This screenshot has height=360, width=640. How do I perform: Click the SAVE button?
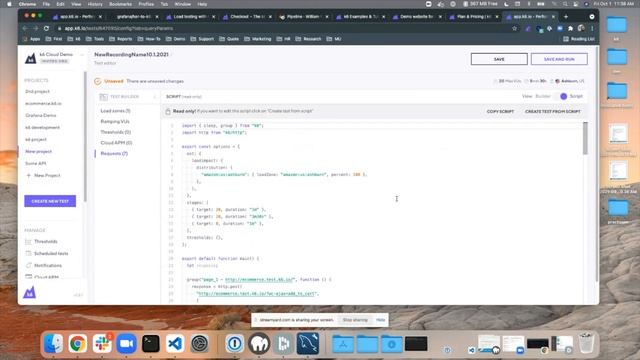[x=499, y=59]
